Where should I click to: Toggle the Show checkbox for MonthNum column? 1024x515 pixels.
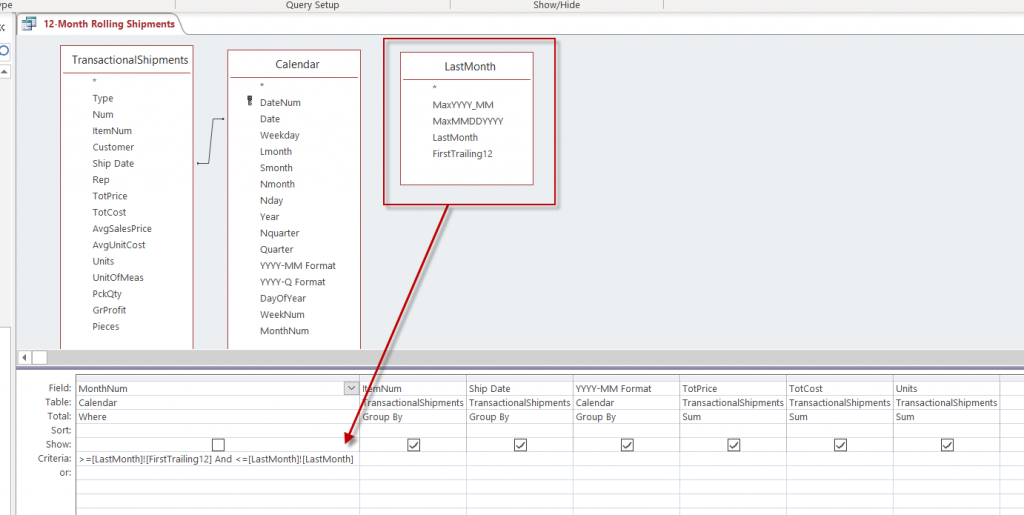[x=218, y=445]
